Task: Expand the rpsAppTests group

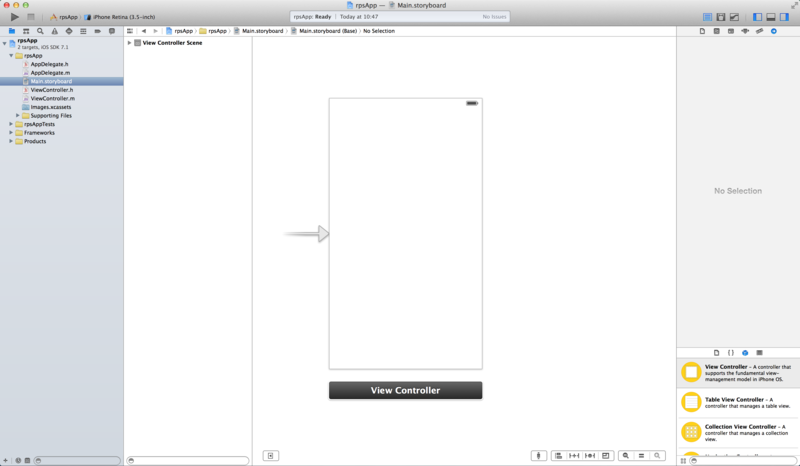Action: 11,124
